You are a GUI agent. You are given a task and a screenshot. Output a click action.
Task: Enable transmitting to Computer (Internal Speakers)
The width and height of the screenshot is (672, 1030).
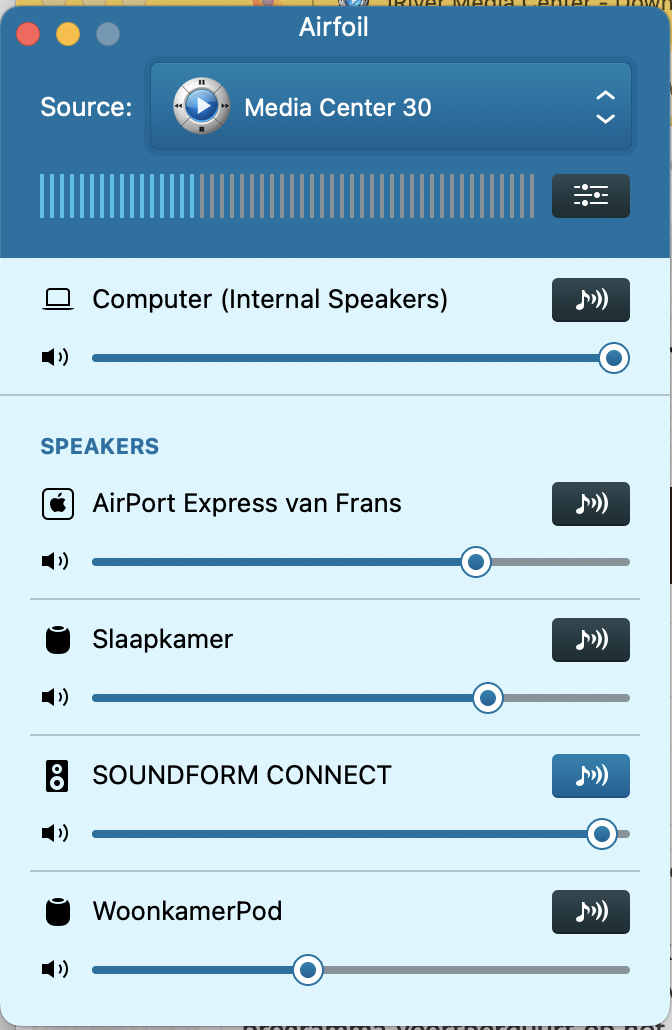point(591,300)
